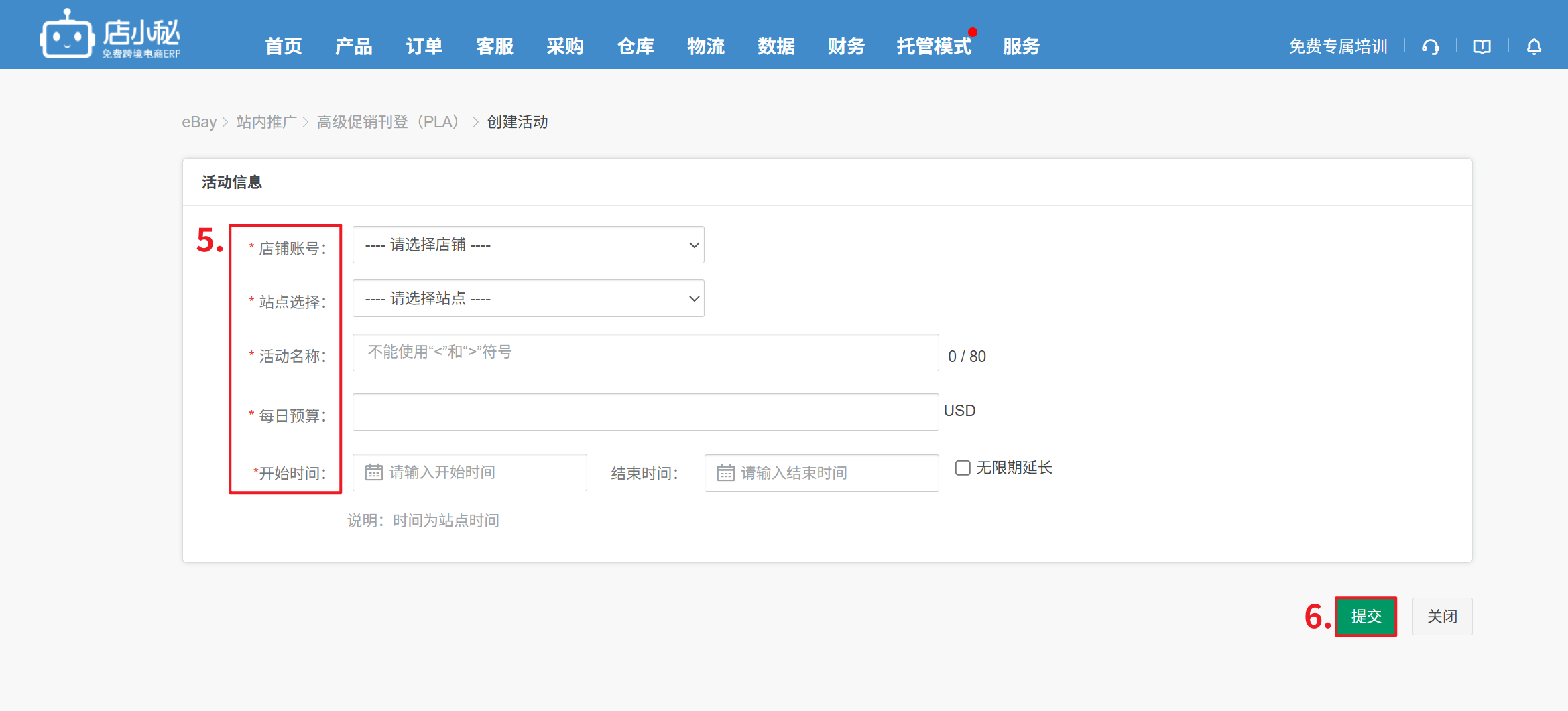This screenshot has width=1568, height=711.
Task: Open the 订单 menu
Action: [x=424, y=46]
